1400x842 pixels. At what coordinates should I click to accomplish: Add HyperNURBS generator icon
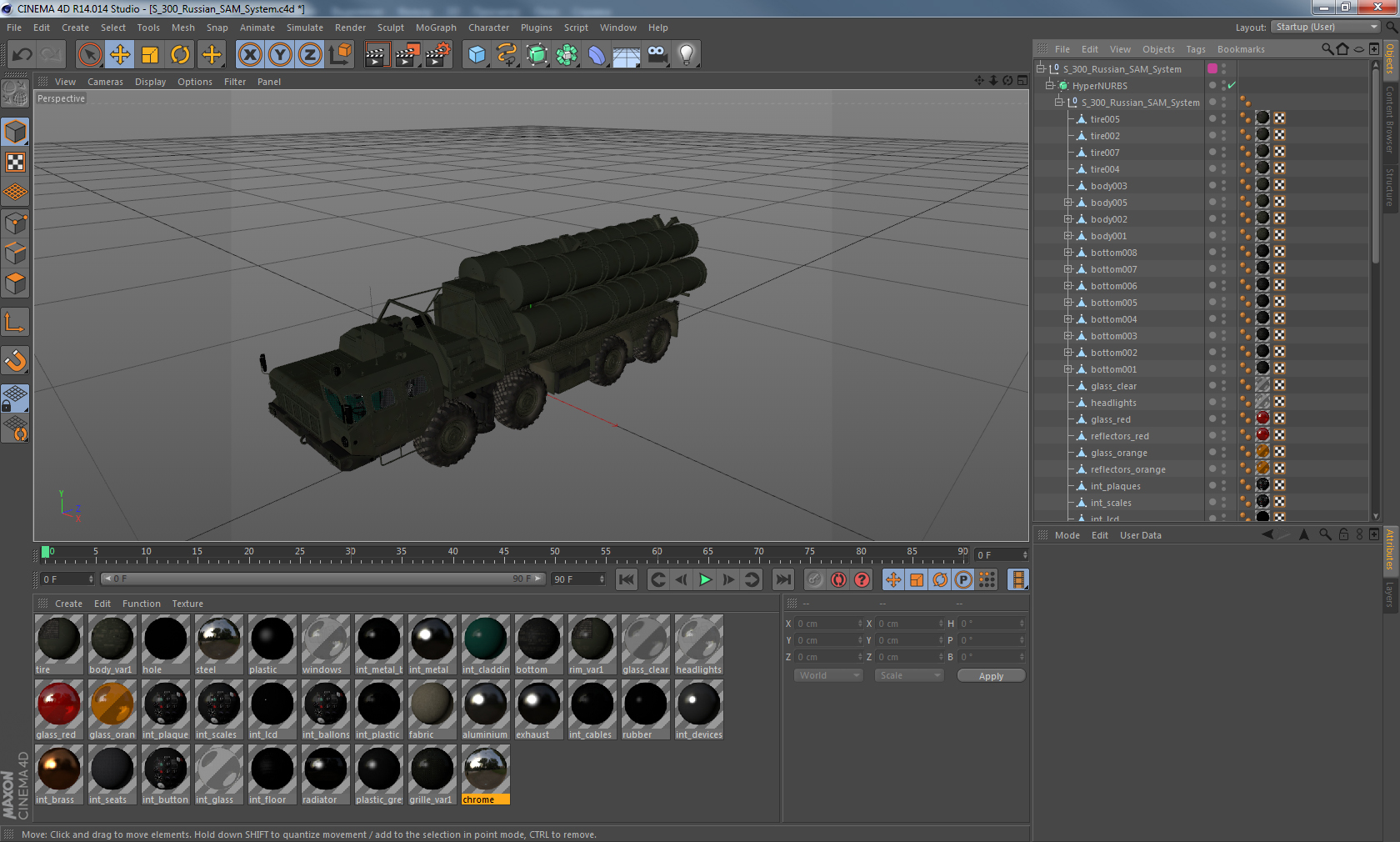point(537,55)
